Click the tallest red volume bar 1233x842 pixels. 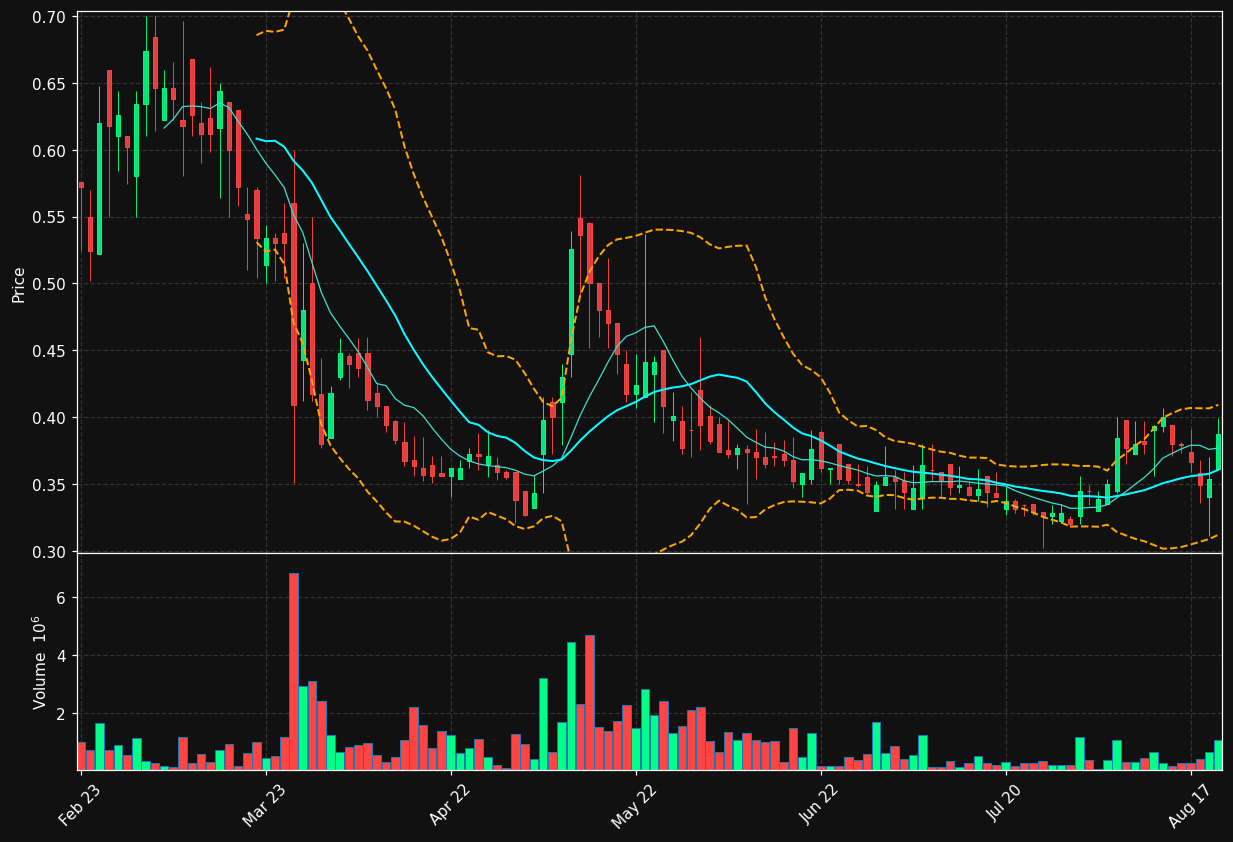[294, 671]
